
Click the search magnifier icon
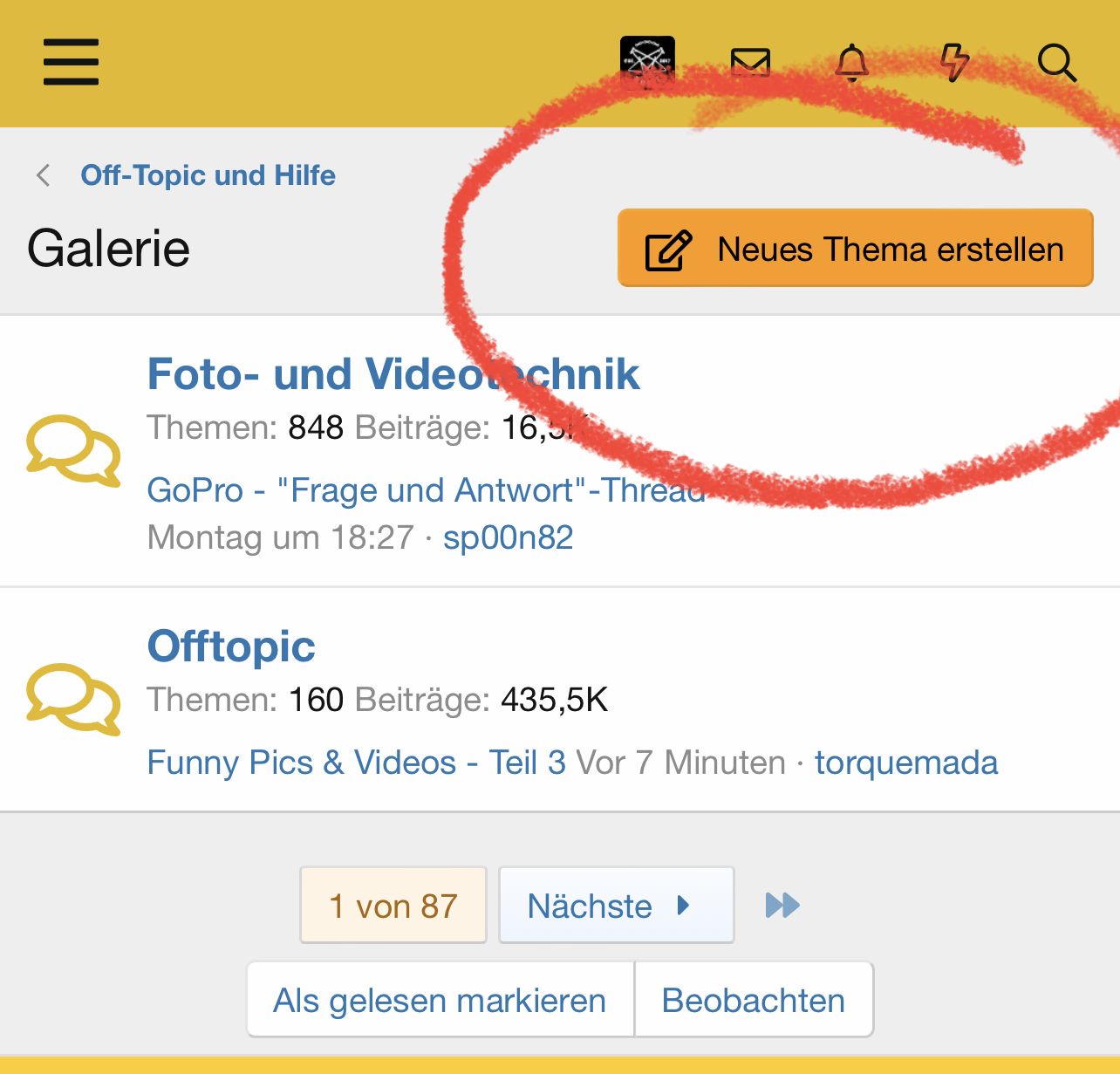(1056, 63)
